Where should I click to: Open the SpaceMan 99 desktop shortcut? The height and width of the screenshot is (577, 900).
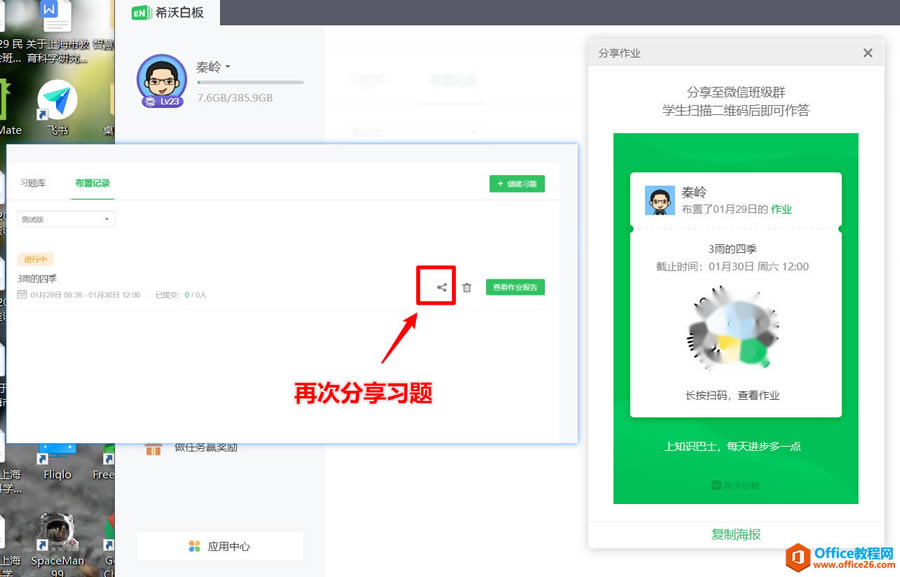coord(57,543)
